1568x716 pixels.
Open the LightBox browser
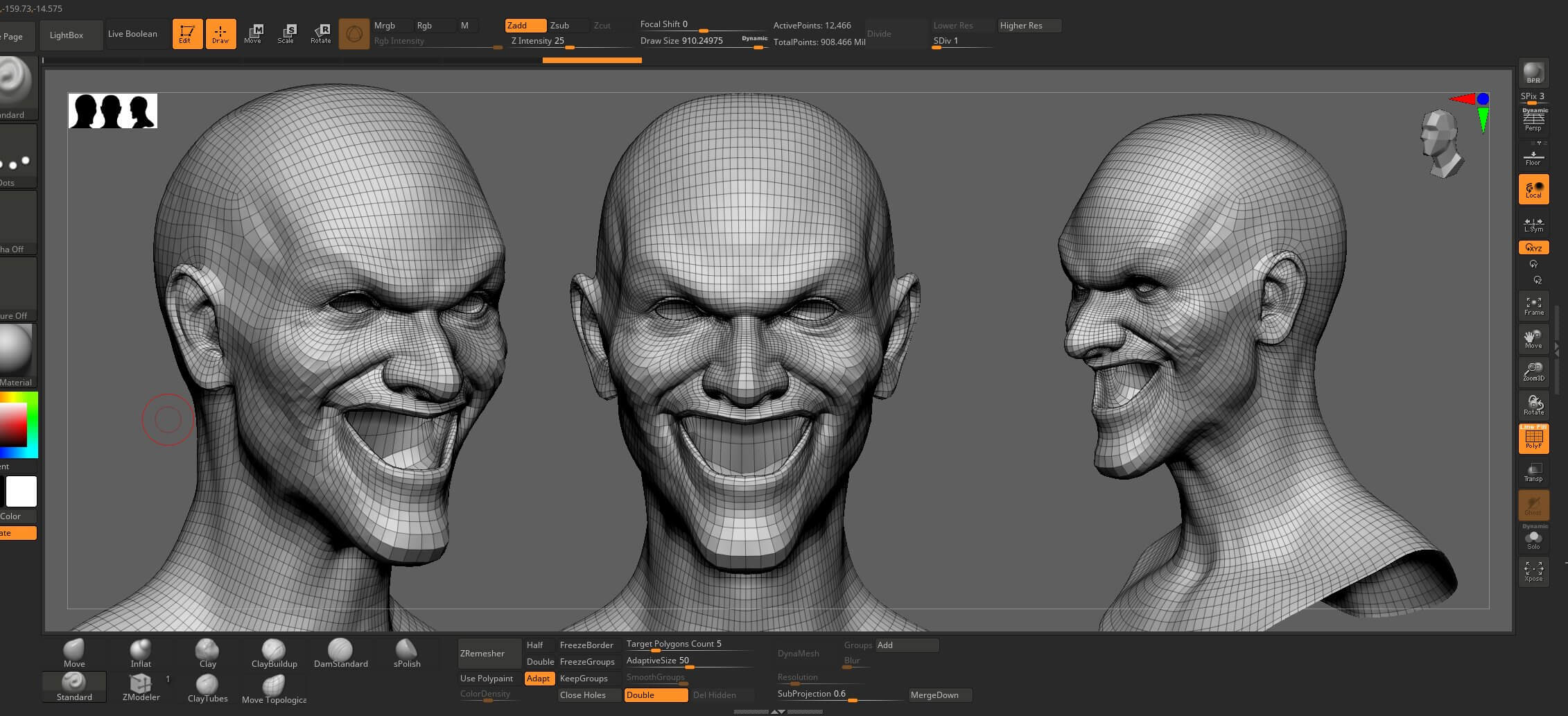67,35
